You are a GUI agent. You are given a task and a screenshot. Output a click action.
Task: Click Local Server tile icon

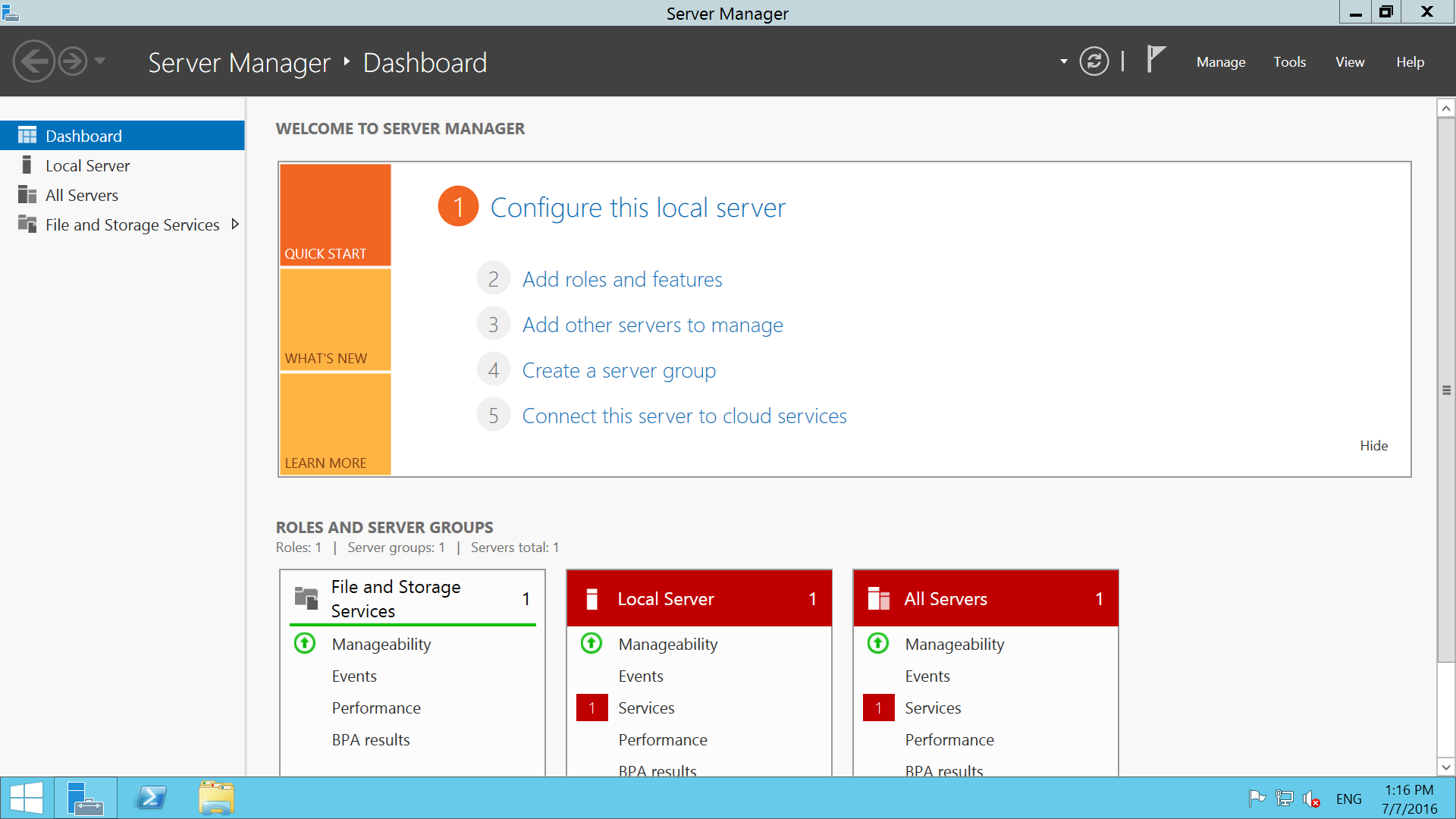coord(592,598)
